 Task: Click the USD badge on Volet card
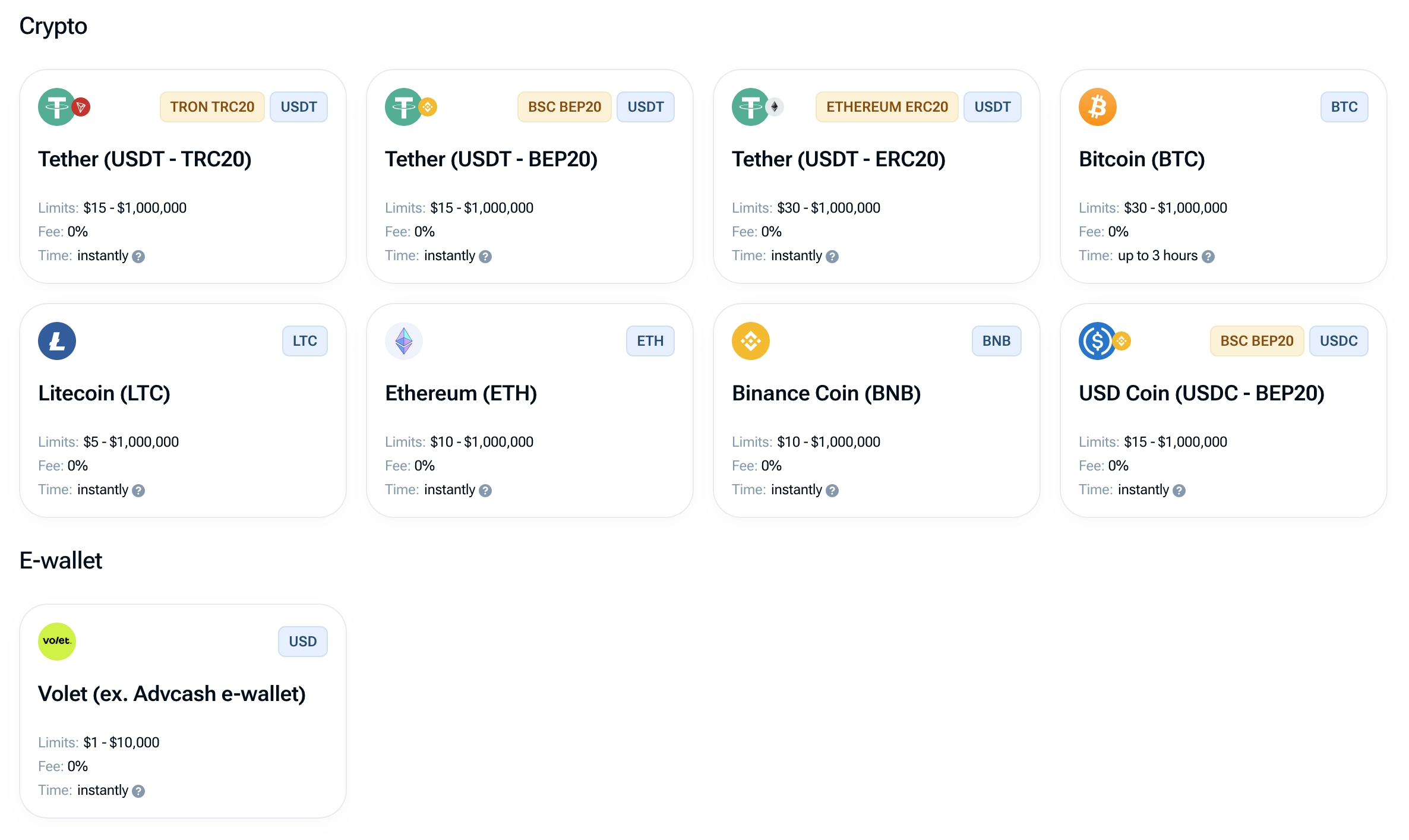tap(303, 642)
